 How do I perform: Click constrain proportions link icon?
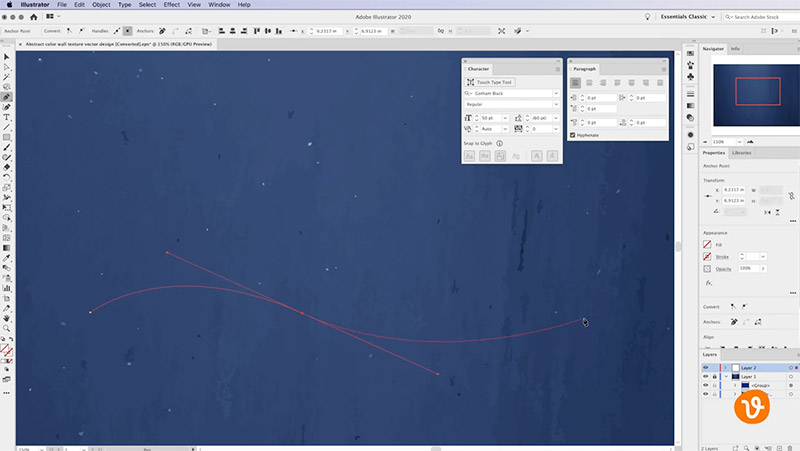(791, 195)
